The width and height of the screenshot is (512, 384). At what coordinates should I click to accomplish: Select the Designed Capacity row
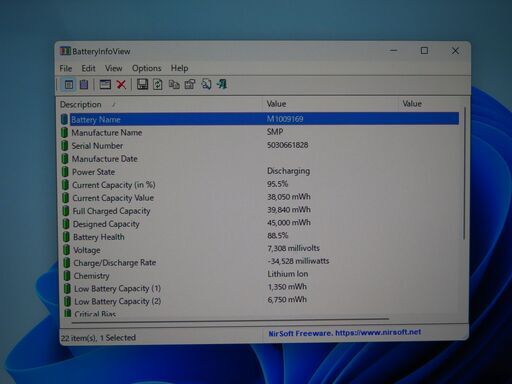pos(261,223)
